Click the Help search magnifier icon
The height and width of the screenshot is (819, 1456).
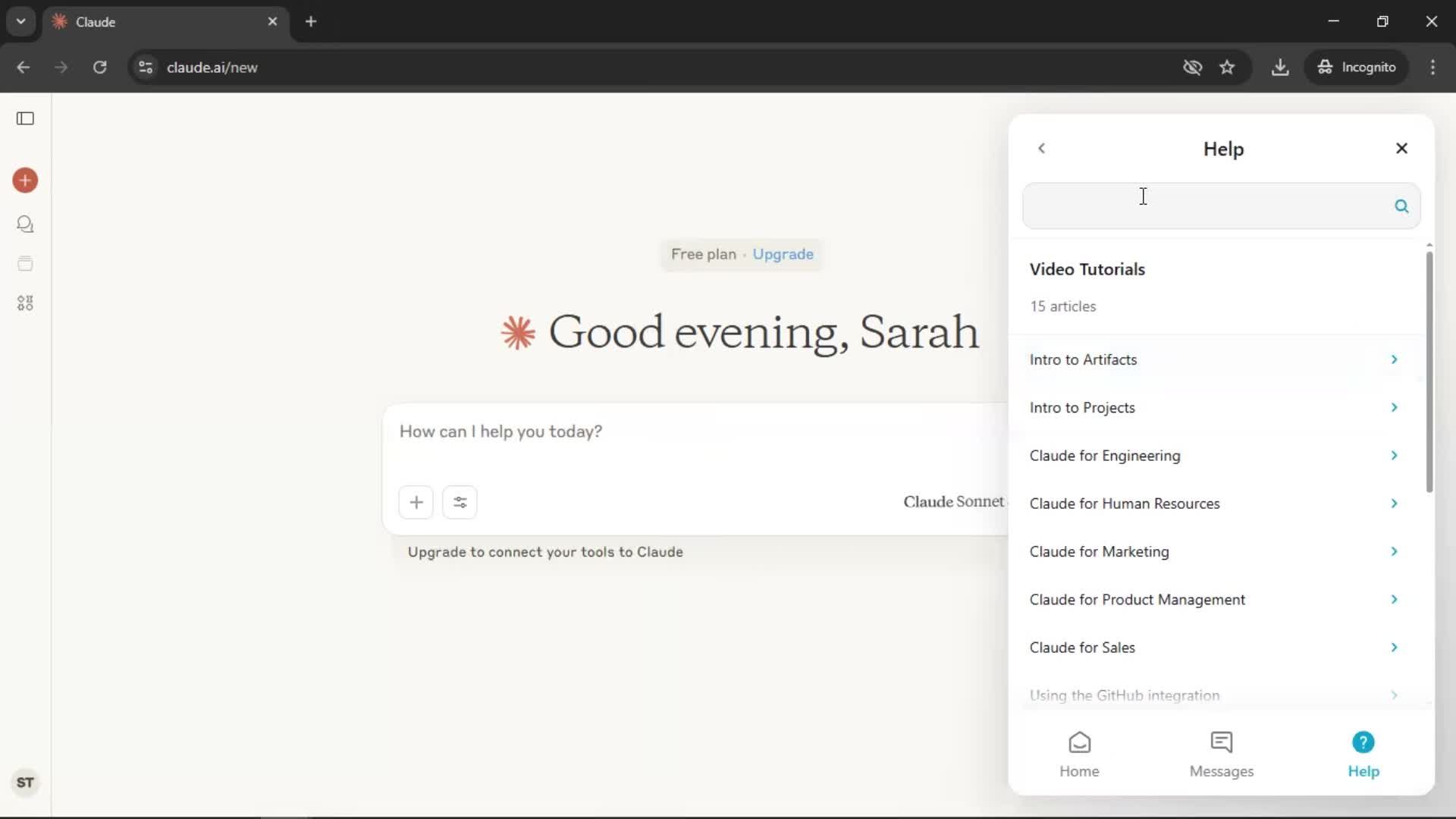(x=1401, y=206)
